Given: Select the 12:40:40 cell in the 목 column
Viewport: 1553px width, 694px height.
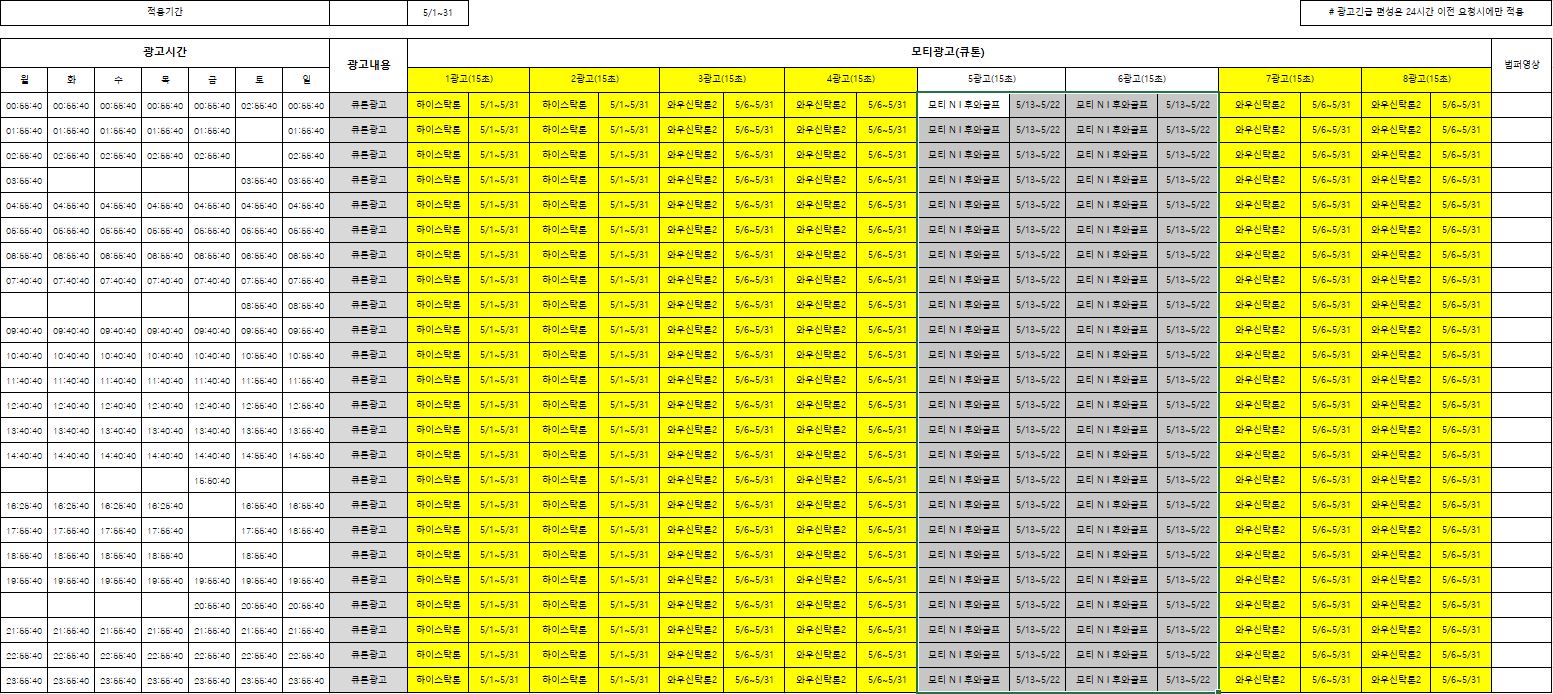Looking at the screenshot, I should coord(165,405).
